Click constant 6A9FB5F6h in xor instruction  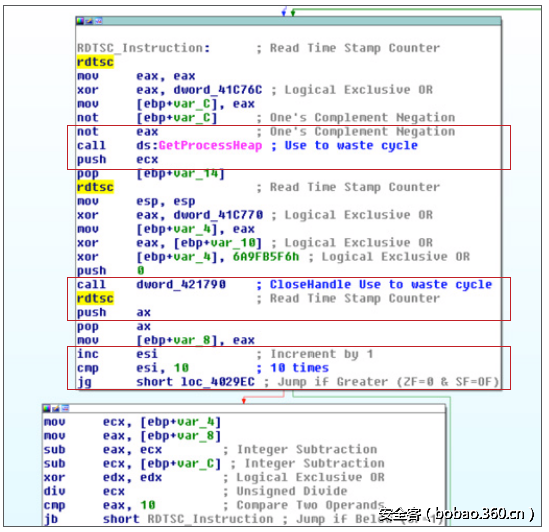point(266,257)
